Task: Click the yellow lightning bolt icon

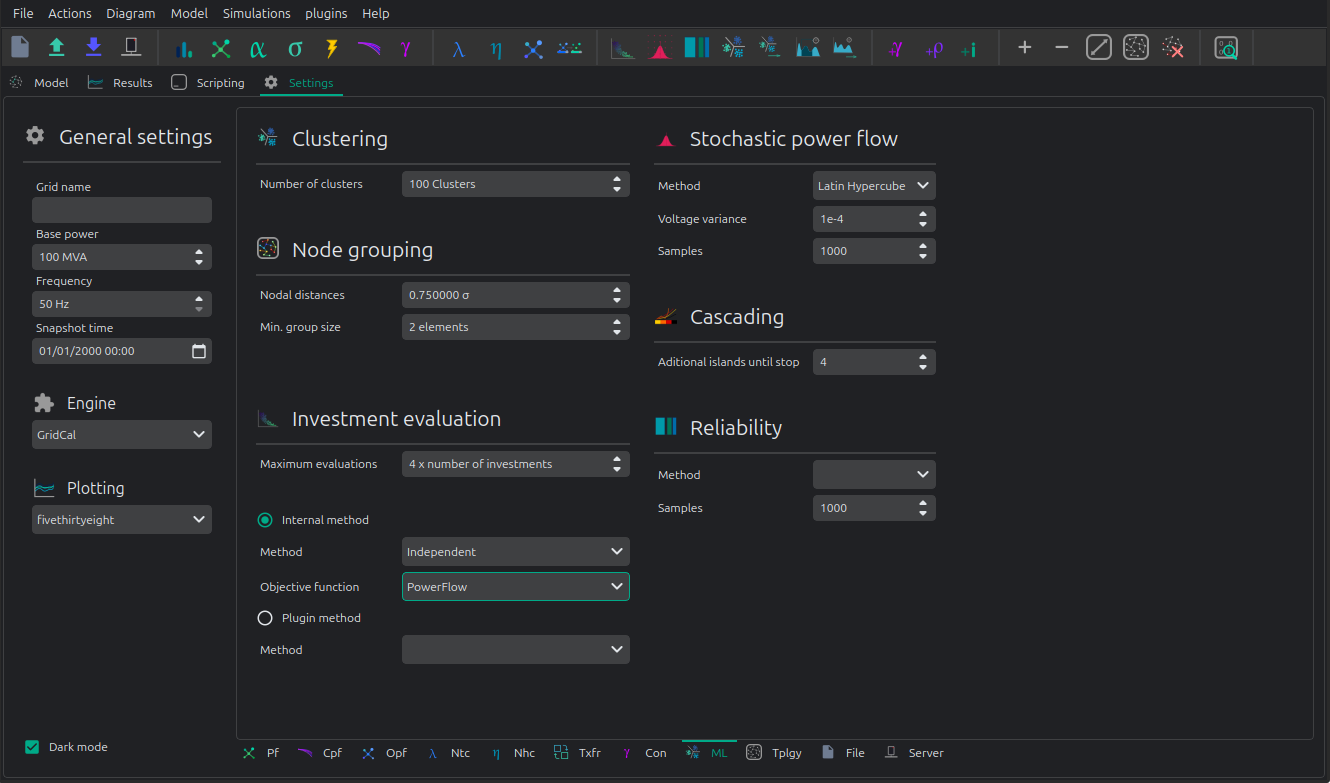Action: [332, 48]
